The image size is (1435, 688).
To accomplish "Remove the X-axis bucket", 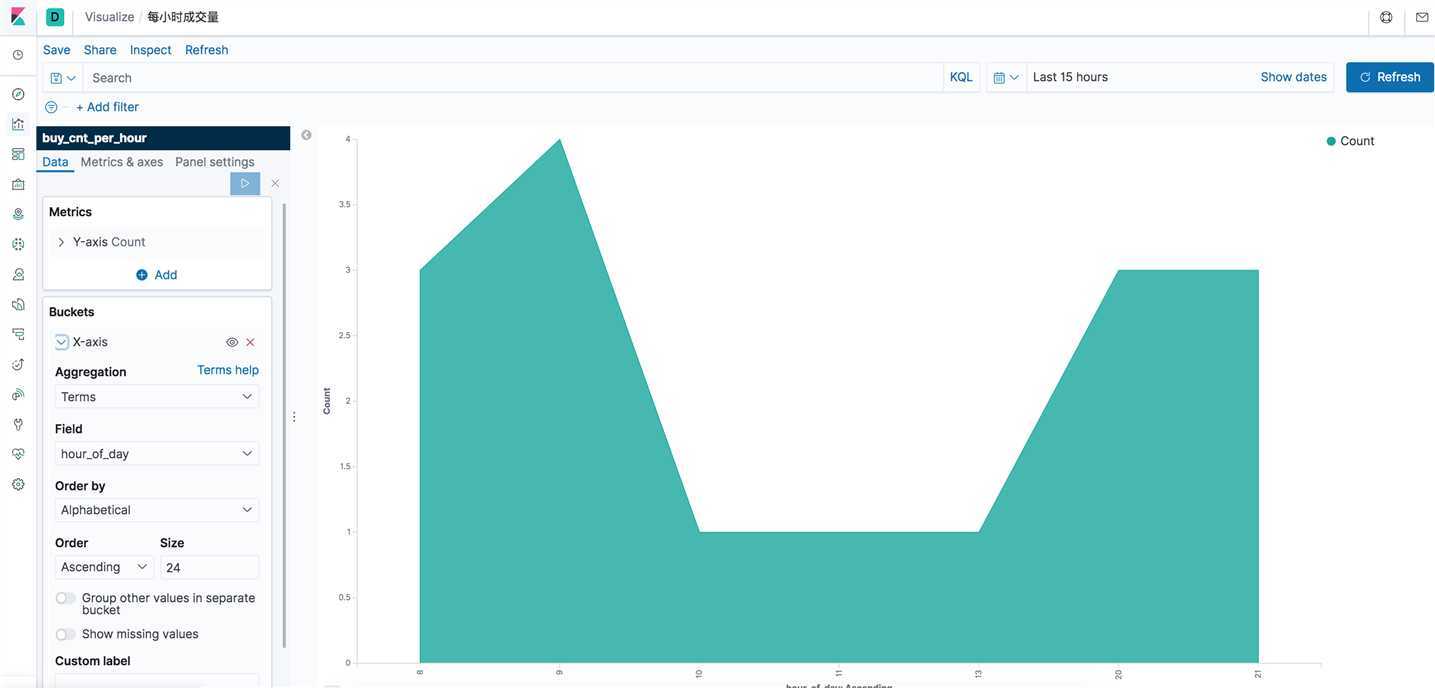I will pyautogui.click(x=250, y=342).
